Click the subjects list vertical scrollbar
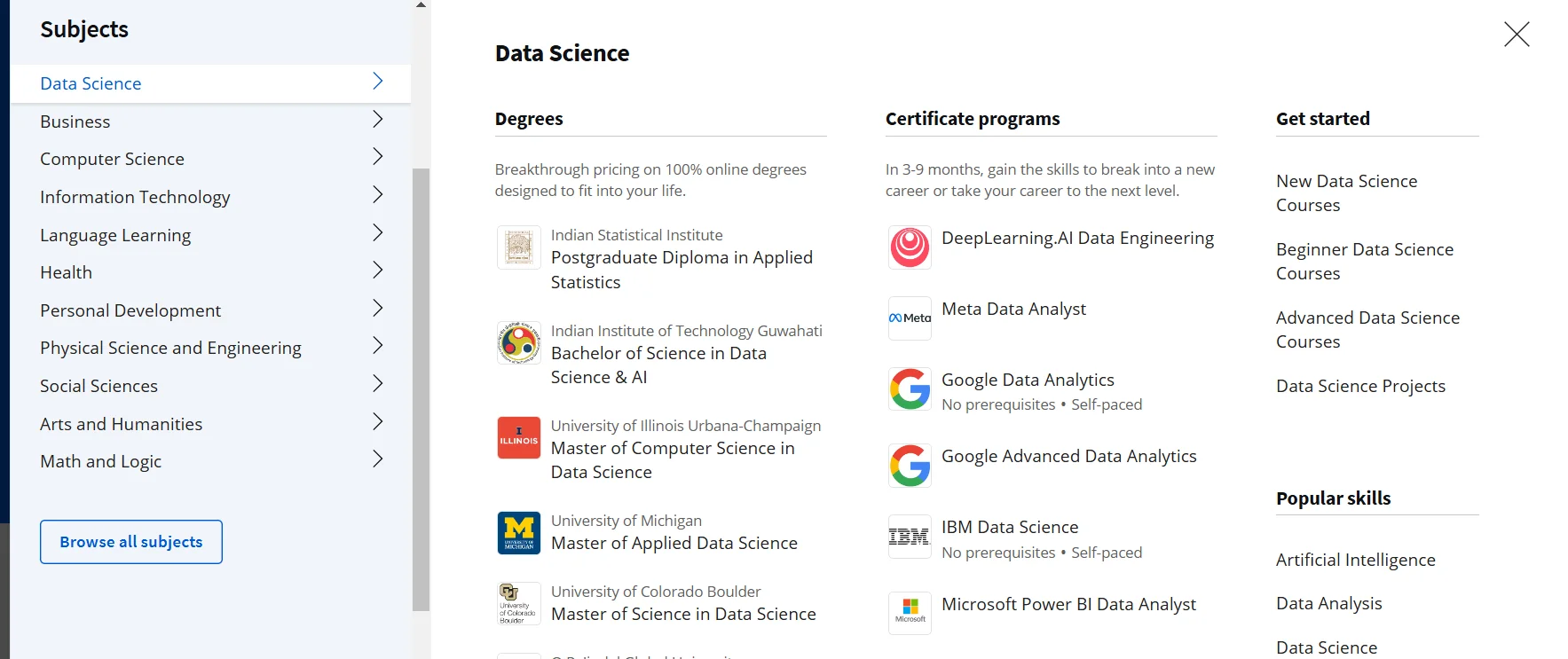The image size is (1568, 659). (x=421, y=388)
